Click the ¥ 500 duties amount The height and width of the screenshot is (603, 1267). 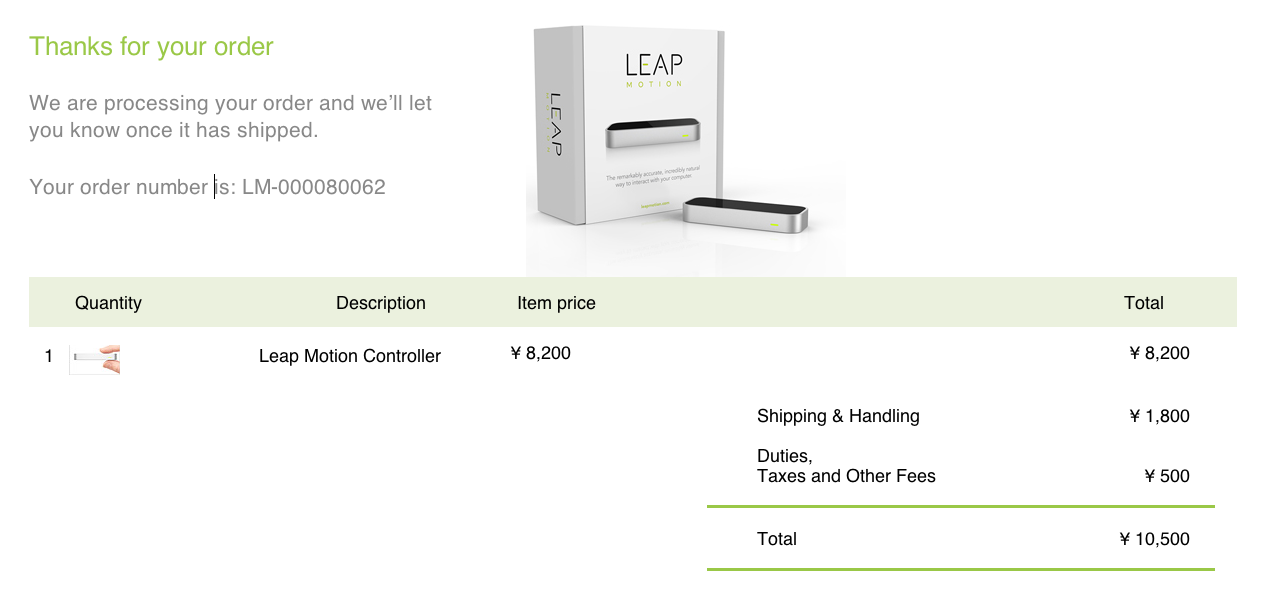coord(1166,476)
